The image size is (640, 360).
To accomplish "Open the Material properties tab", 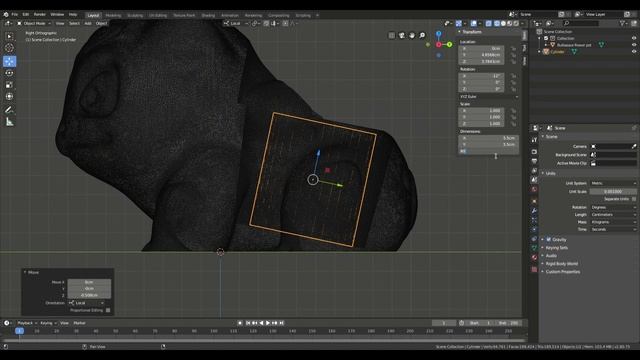I will click(x=534, y=258).
